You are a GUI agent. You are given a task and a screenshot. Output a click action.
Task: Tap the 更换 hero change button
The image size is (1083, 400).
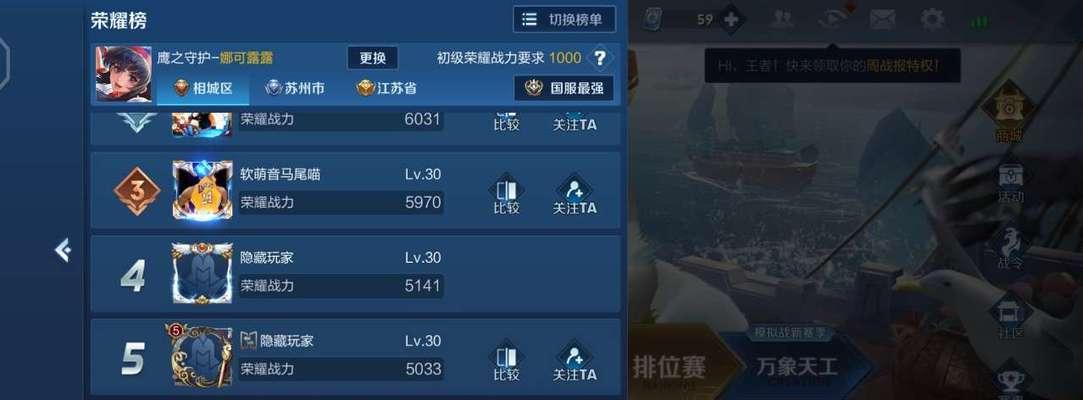[372, 58]
